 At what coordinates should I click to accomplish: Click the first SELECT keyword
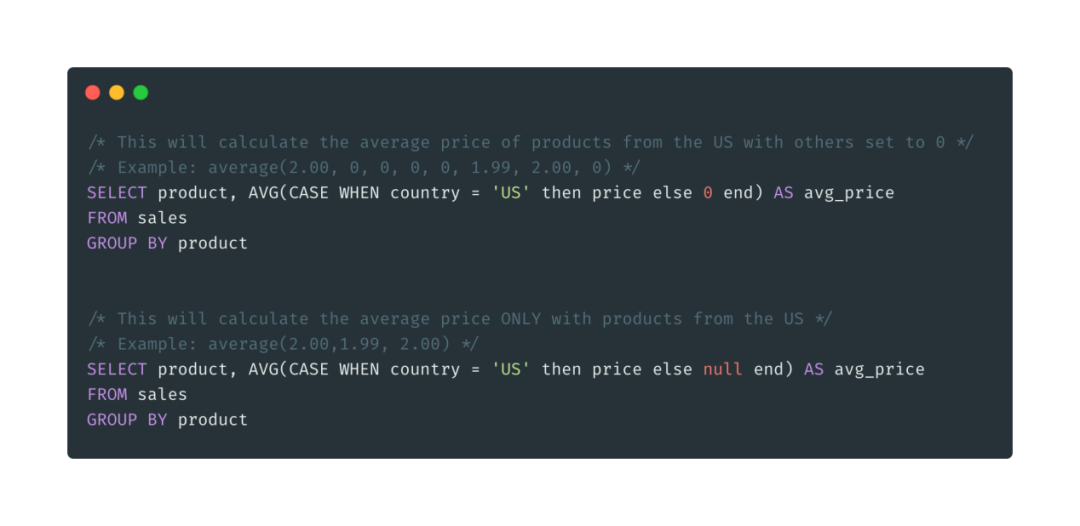117,193
